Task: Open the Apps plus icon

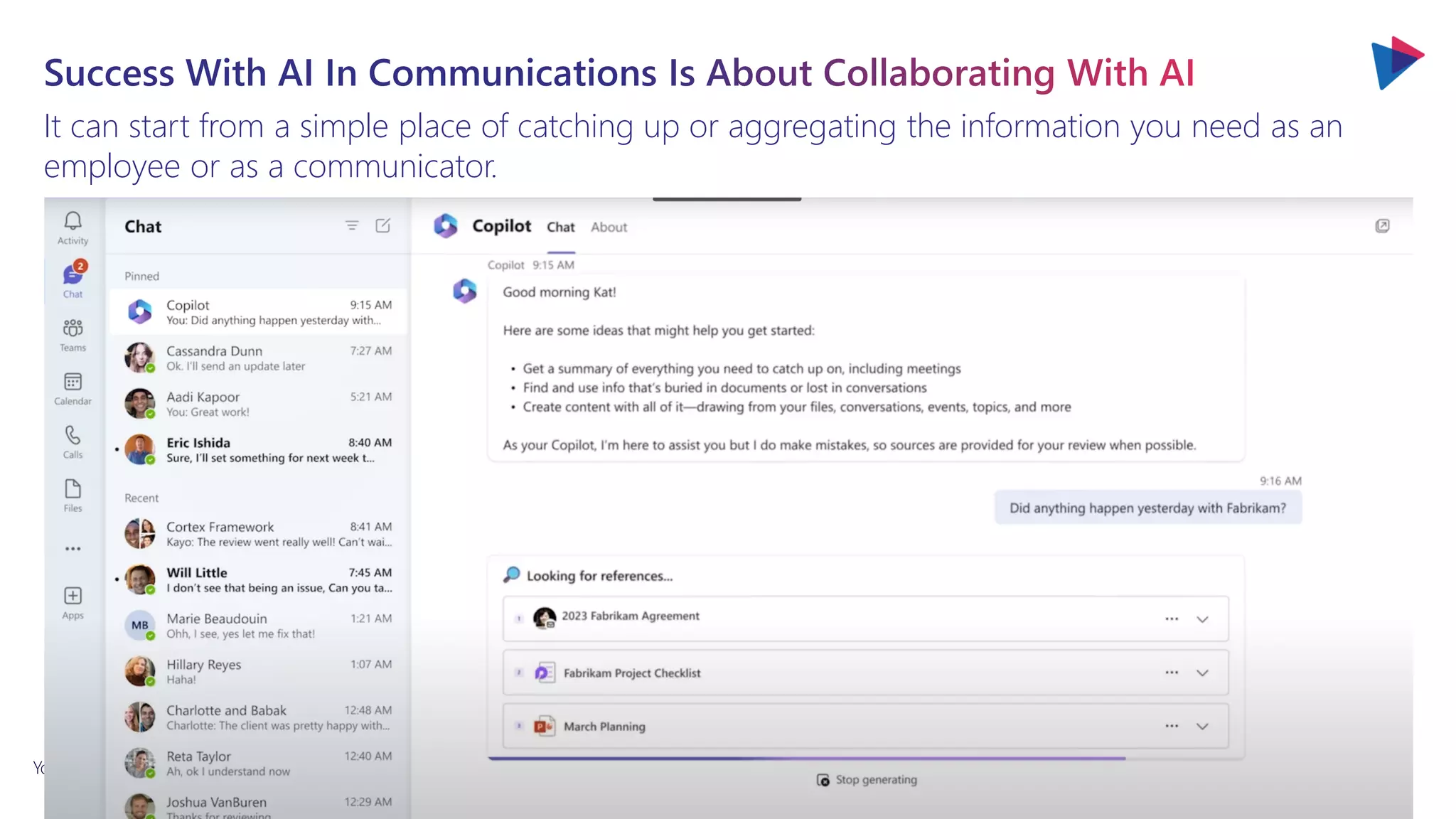Action: pyautogui.click(x=73, y=596)
